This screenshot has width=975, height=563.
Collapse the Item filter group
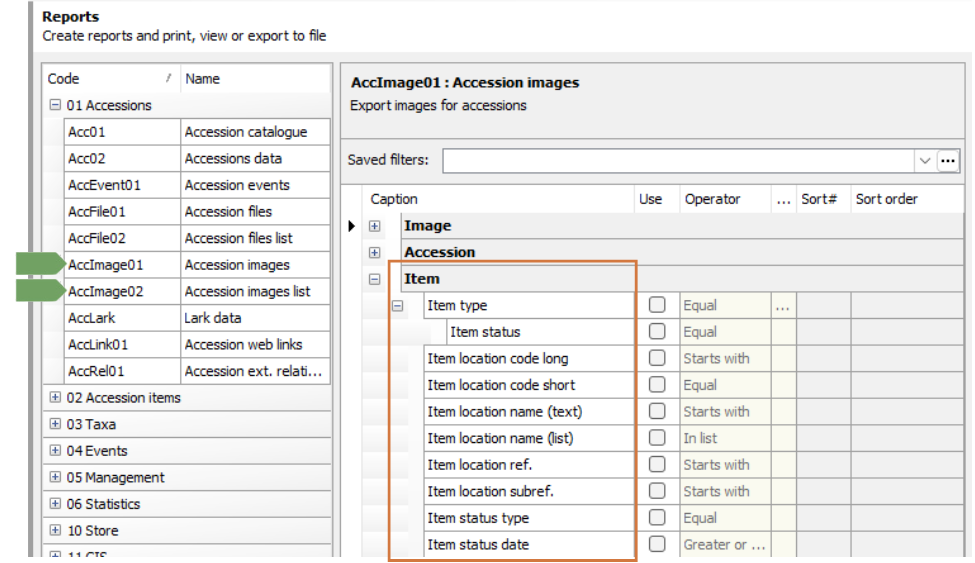[374, 279]
